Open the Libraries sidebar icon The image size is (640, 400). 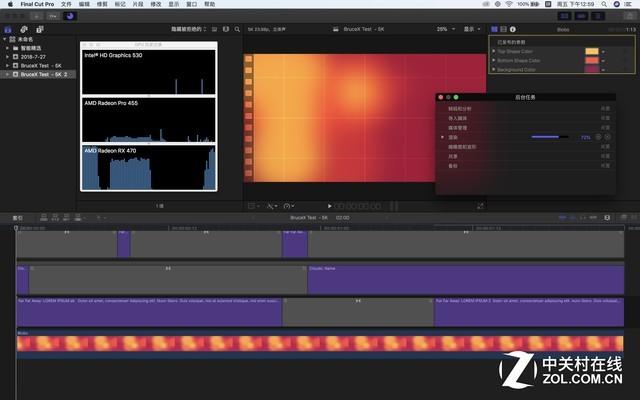click(8, 29)
